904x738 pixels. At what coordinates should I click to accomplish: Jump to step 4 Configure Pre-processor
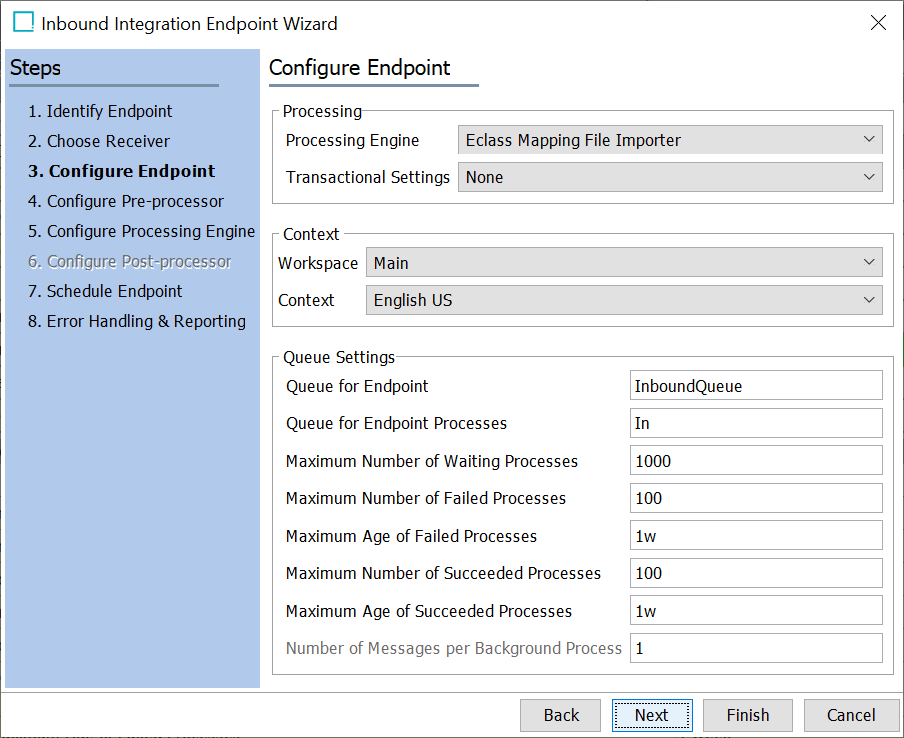pos(126,201)
